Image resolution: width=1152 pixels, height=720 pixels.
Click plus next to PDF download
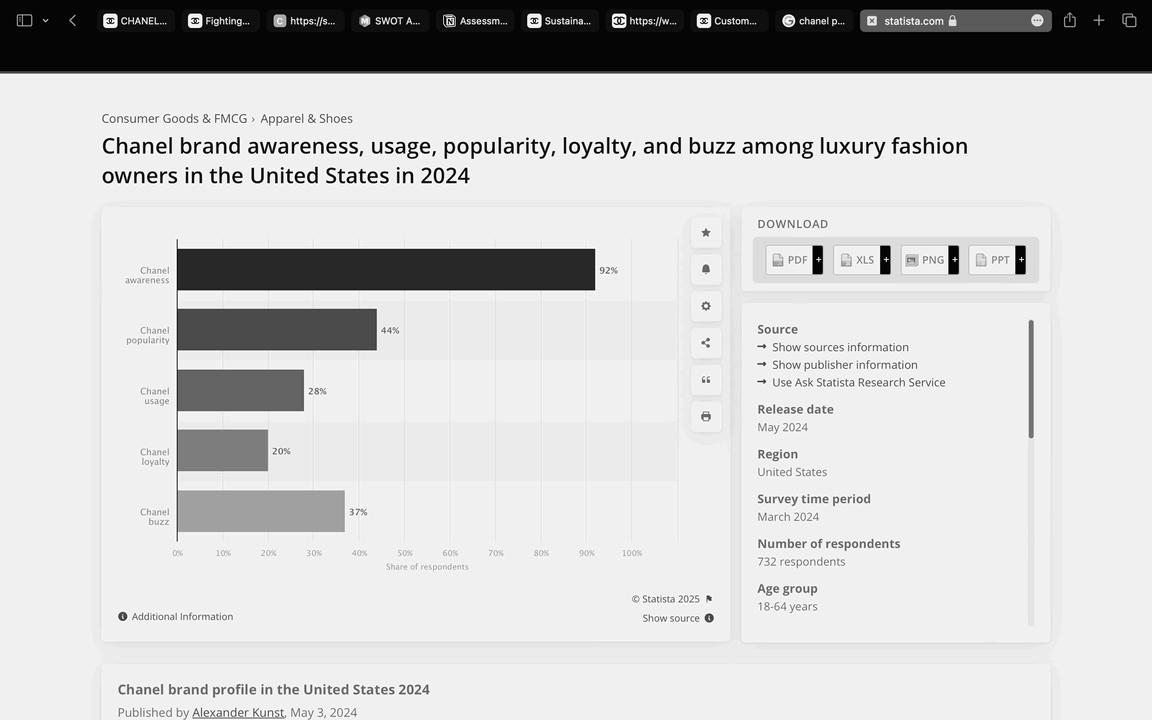point(818,260)
